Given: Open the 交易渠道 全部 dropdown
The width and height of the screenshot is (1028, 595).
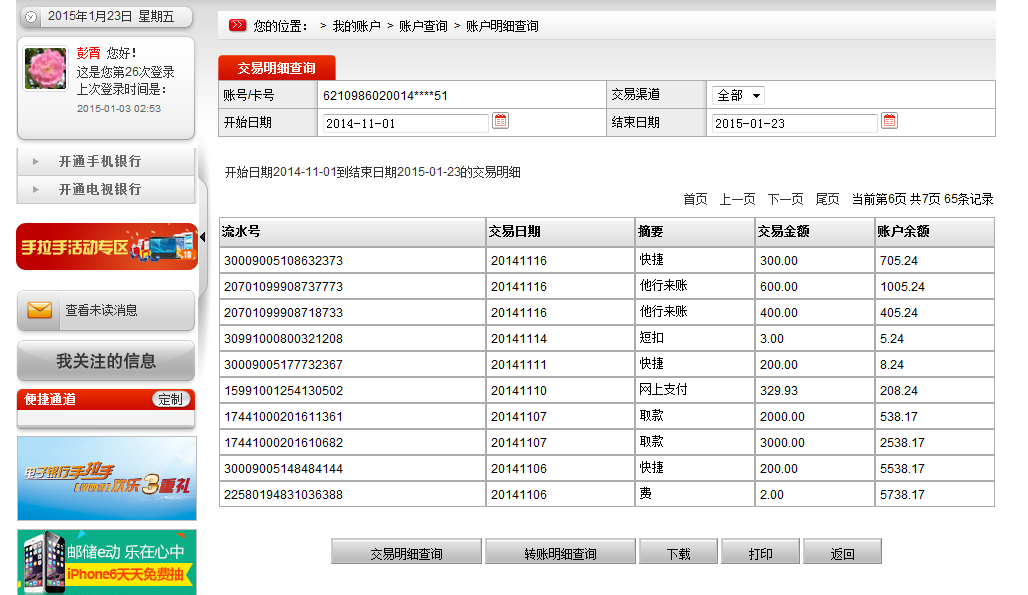Looking at the screenshot, I should point(739,96).
